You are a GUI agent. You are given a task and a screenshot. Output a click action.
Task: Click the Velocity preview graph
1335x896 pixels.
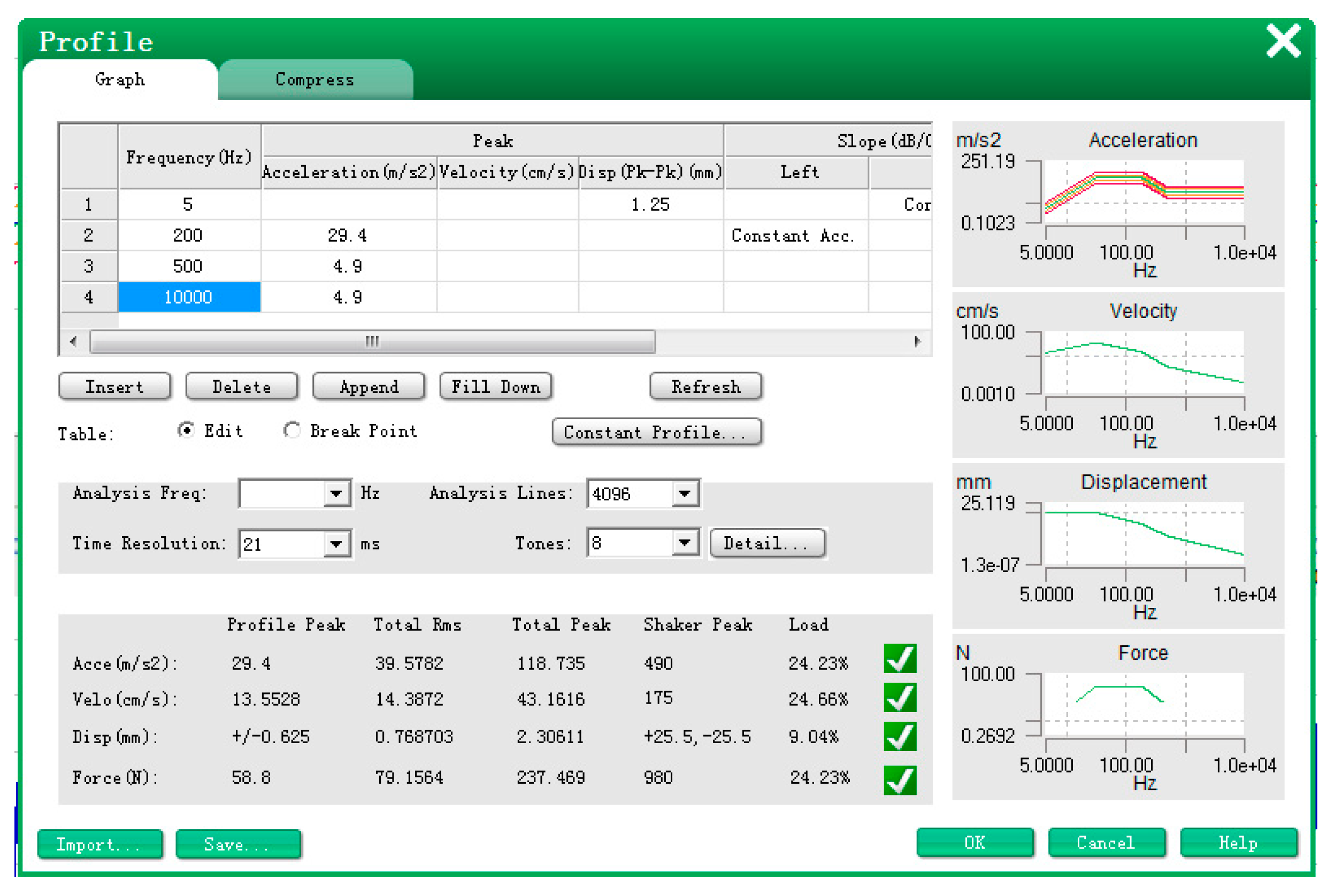pyautogui.click(x=1144, y=362)
